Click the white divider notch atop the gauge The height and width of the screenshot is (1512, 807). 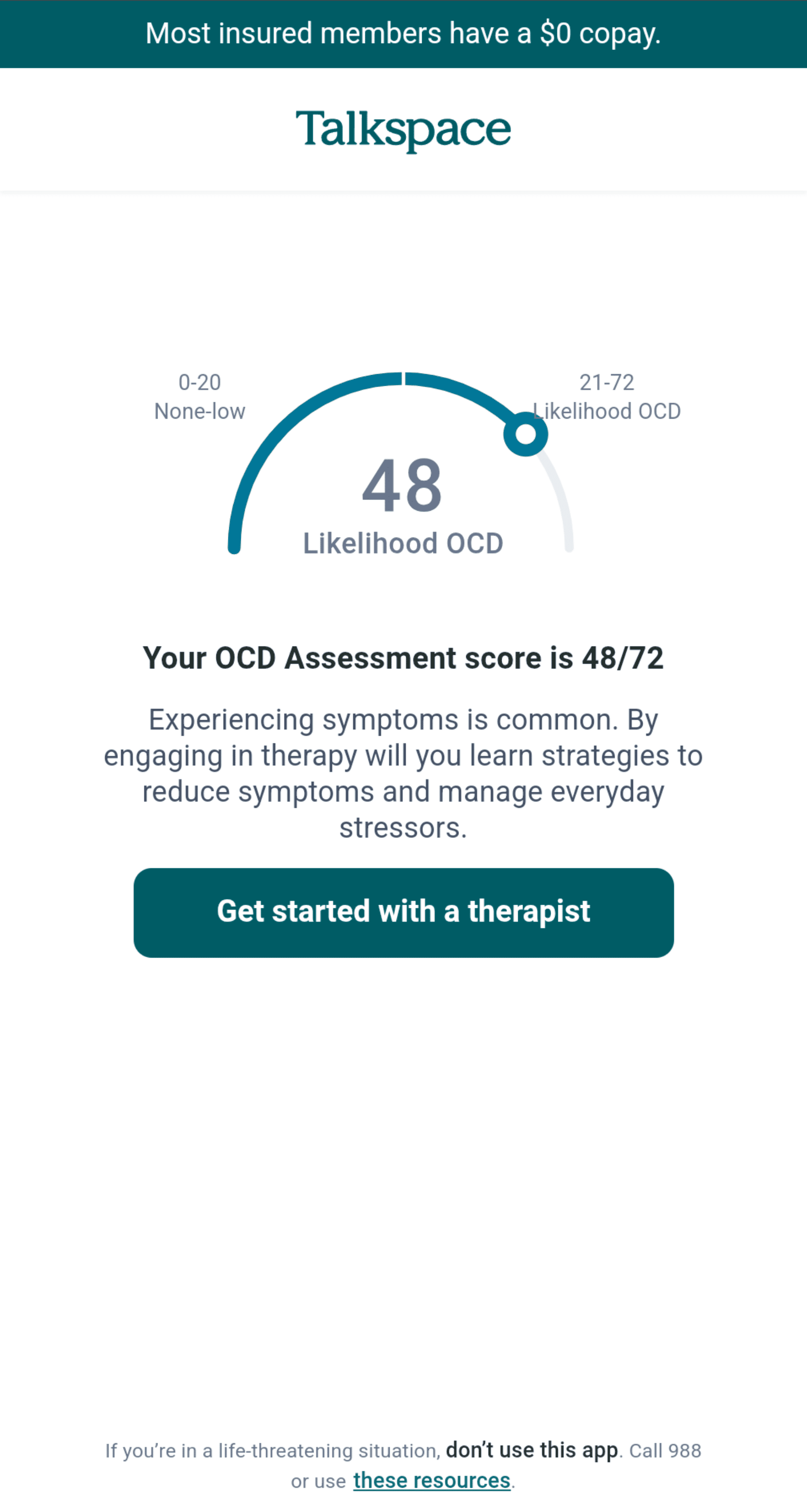click(404, 378)
